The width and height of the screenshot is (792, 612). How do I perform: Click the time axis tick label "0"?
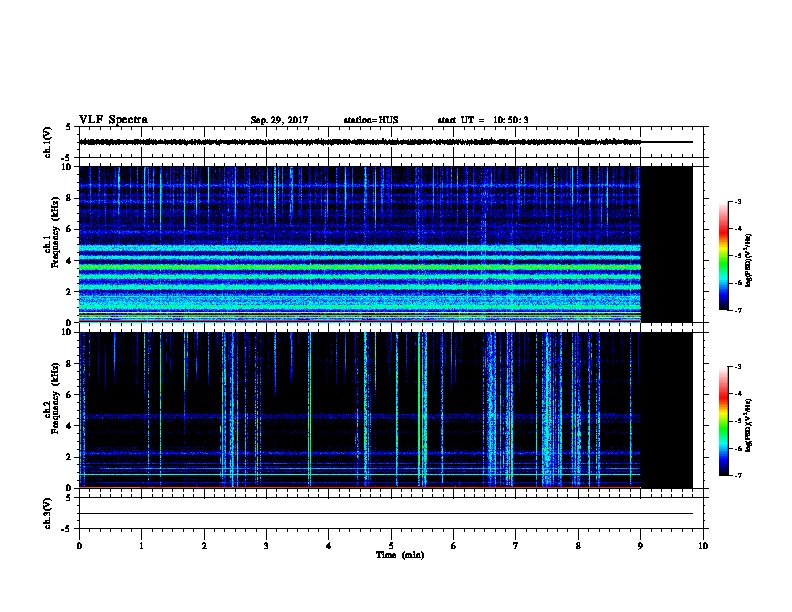pyautogui.click(x=79, y=546)
